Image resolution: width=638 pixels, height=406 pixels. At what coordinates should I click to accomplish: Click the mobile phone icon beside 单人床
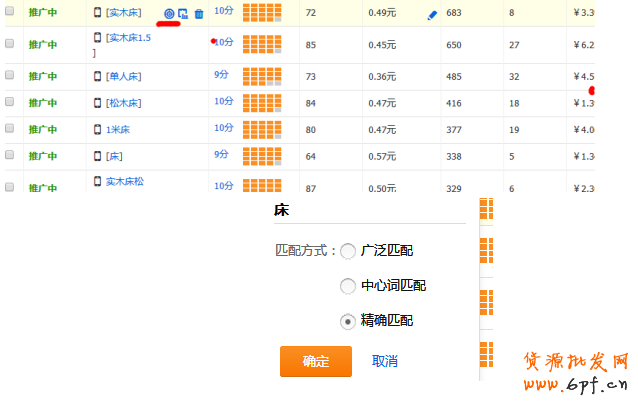98,76
